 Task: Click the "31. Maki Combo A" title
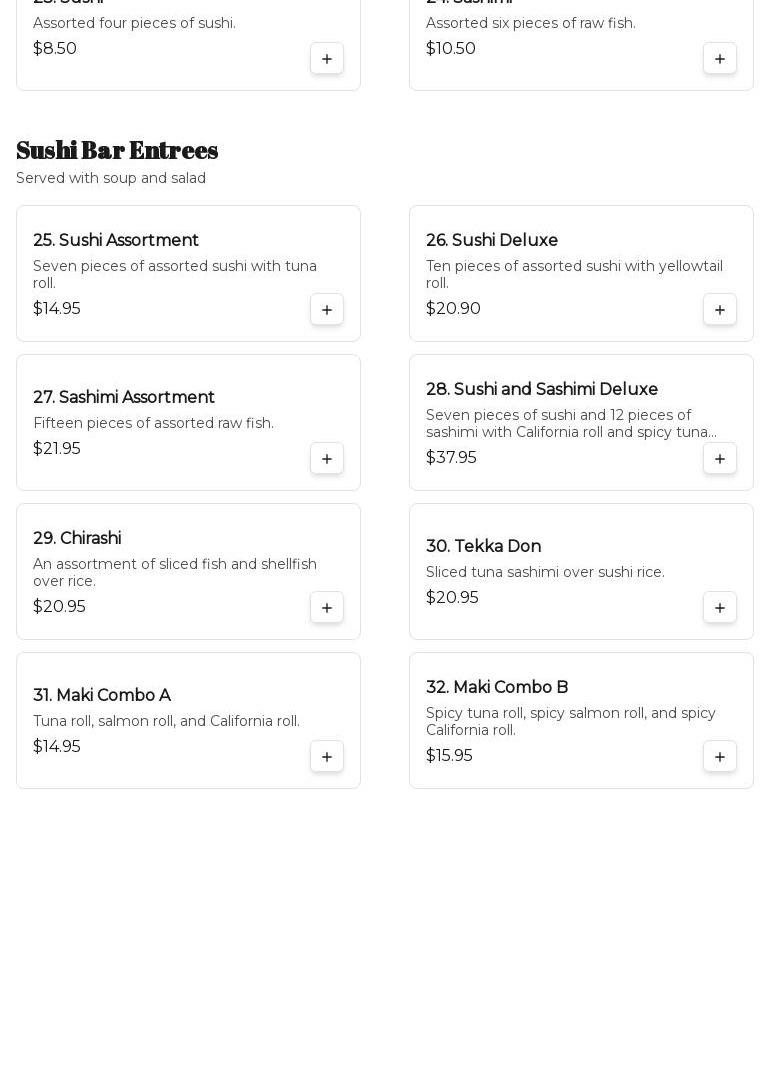click(x=102, y=696)
